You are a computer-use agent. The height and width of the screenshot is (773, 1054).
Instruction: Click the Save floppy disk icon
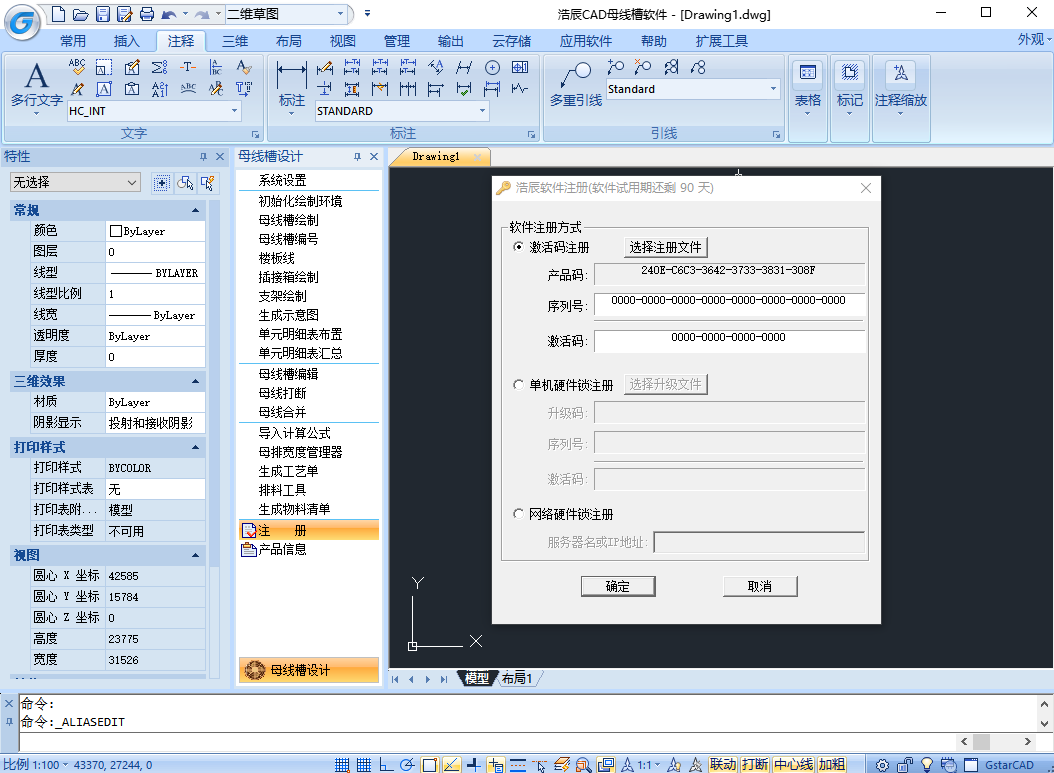(103, 14)
